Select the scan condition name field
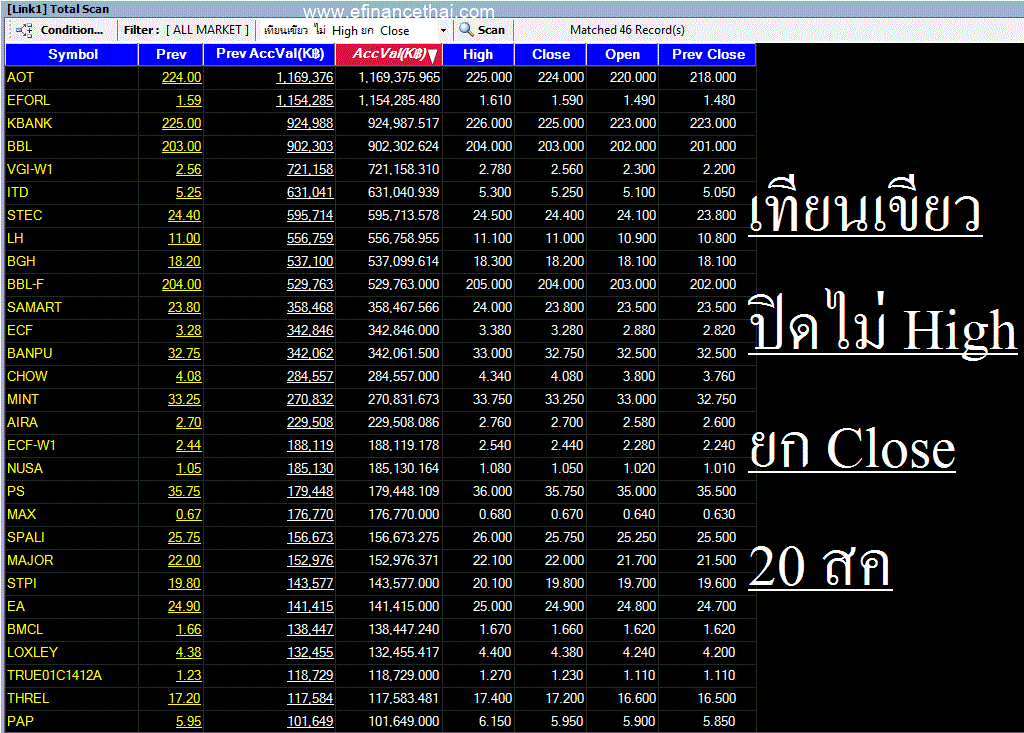 point(349,30)
